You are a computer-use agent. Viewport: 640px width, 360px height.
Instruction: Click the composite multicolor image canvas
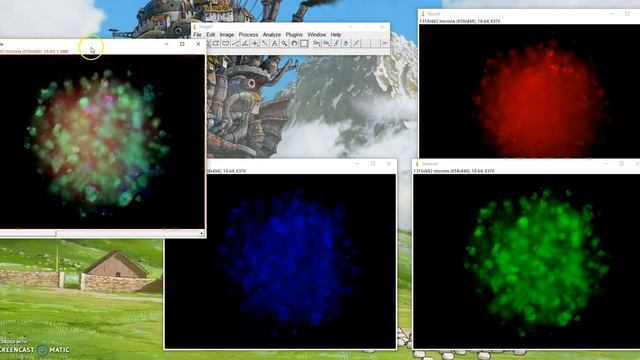[102, 141]
